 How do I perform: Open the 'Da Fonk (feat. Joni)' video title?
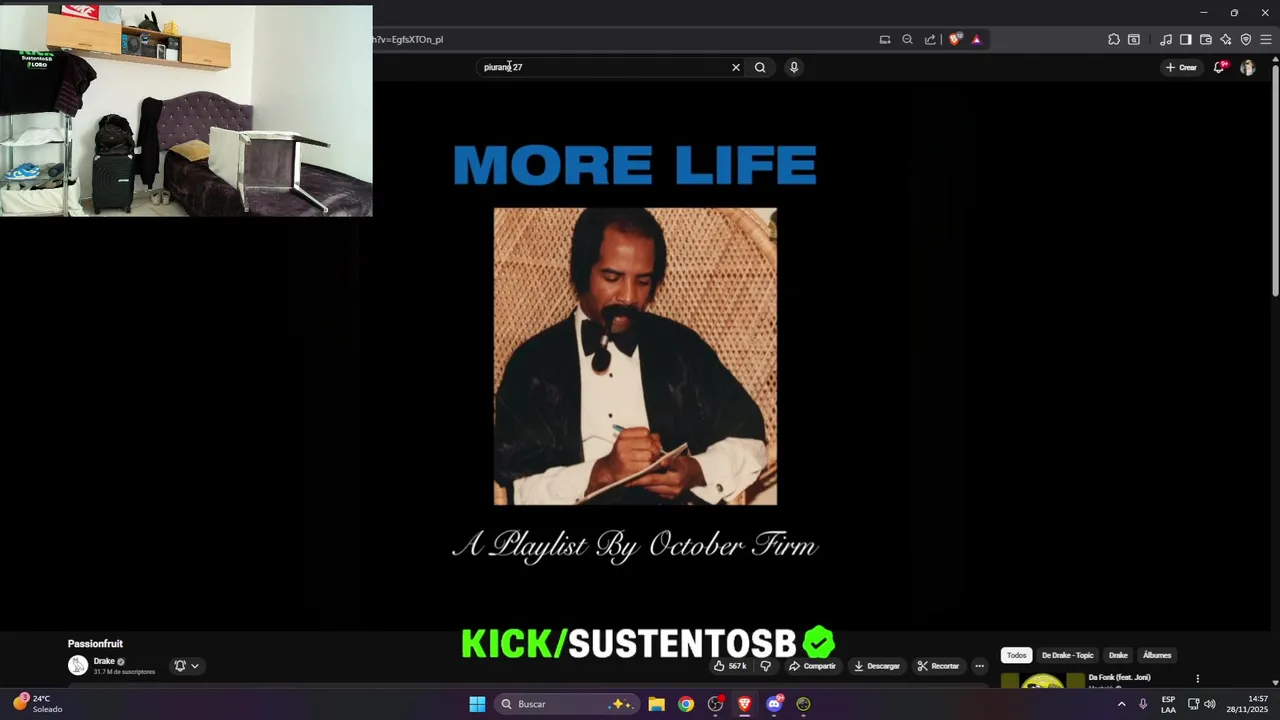click(1119, 677)
